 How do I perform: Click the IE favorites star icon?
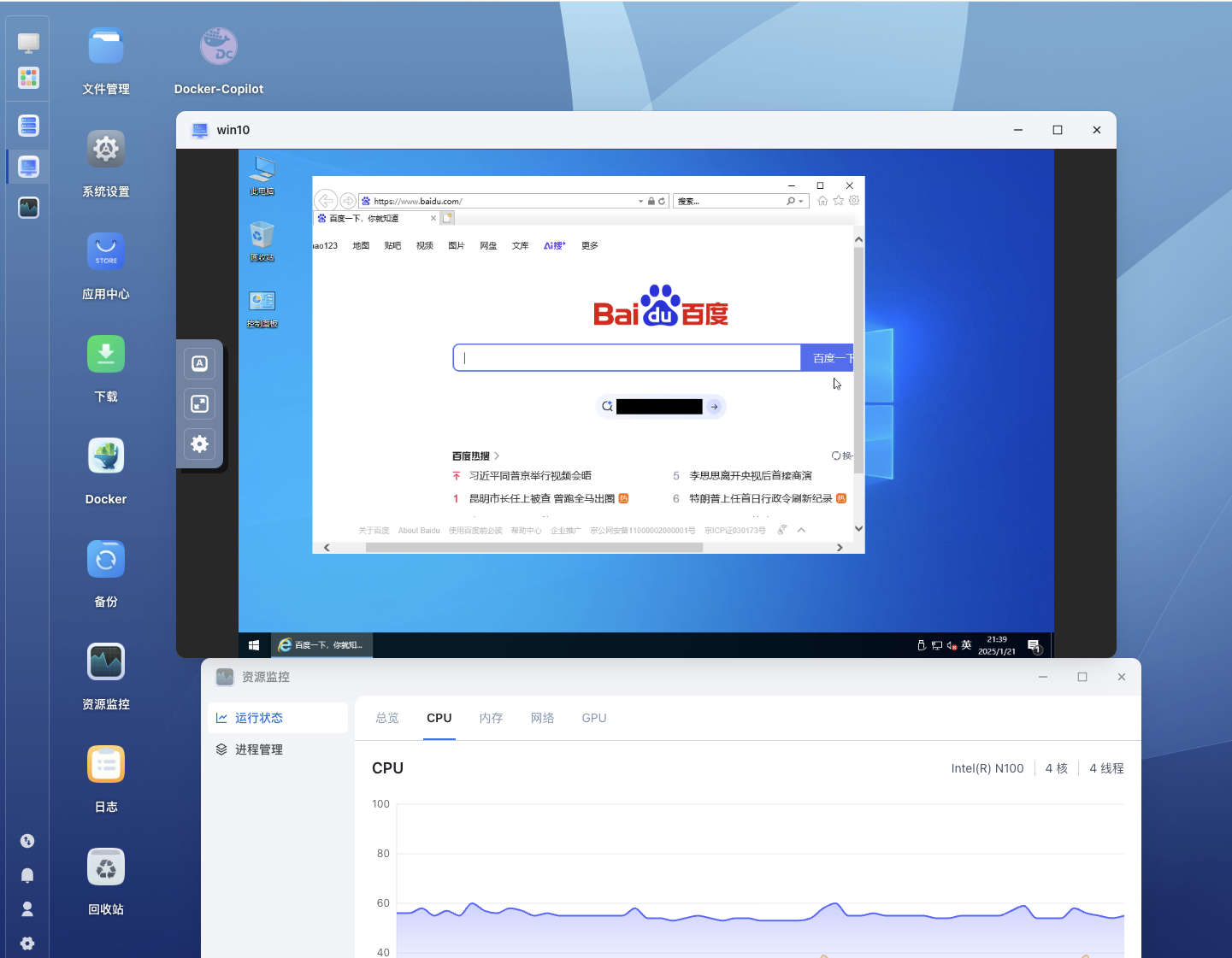(839, 201)
